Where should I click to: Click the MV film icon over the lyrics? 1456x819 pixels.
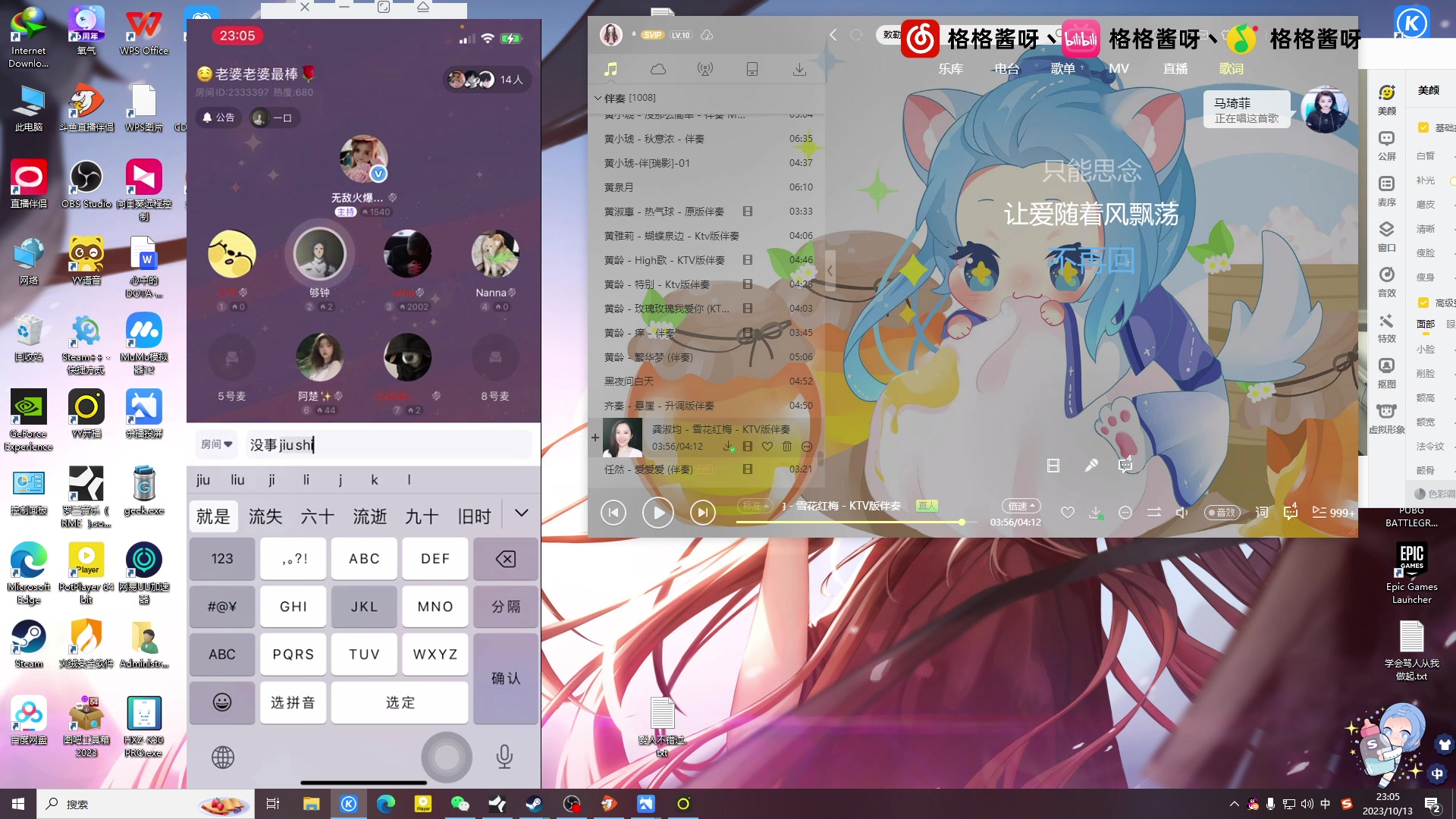click(x=1053, y=466)
